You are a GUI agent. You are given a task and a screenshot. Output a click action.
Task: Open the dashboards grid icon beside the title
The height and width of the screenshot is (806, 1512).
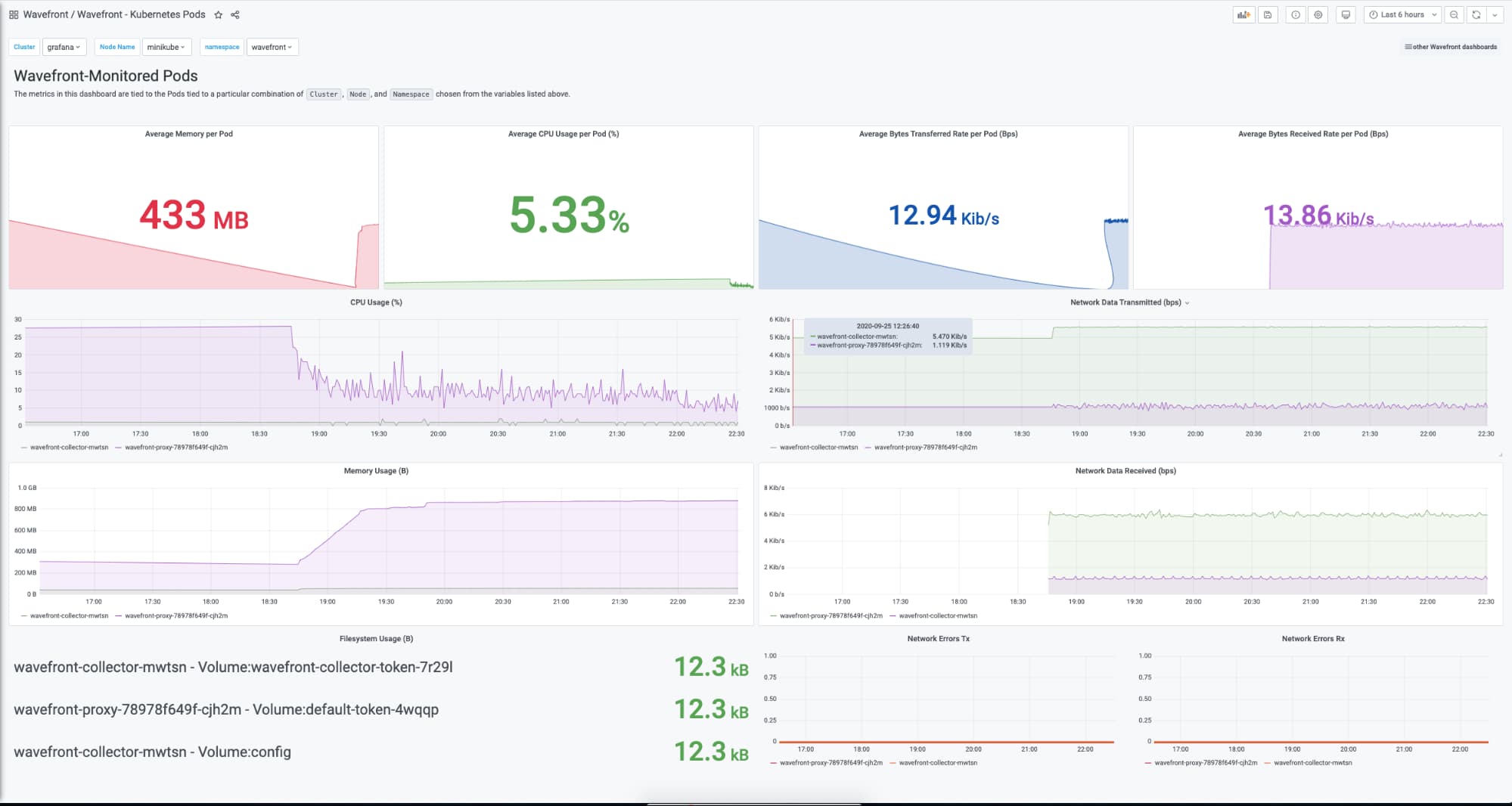click(x=14, y=14)
